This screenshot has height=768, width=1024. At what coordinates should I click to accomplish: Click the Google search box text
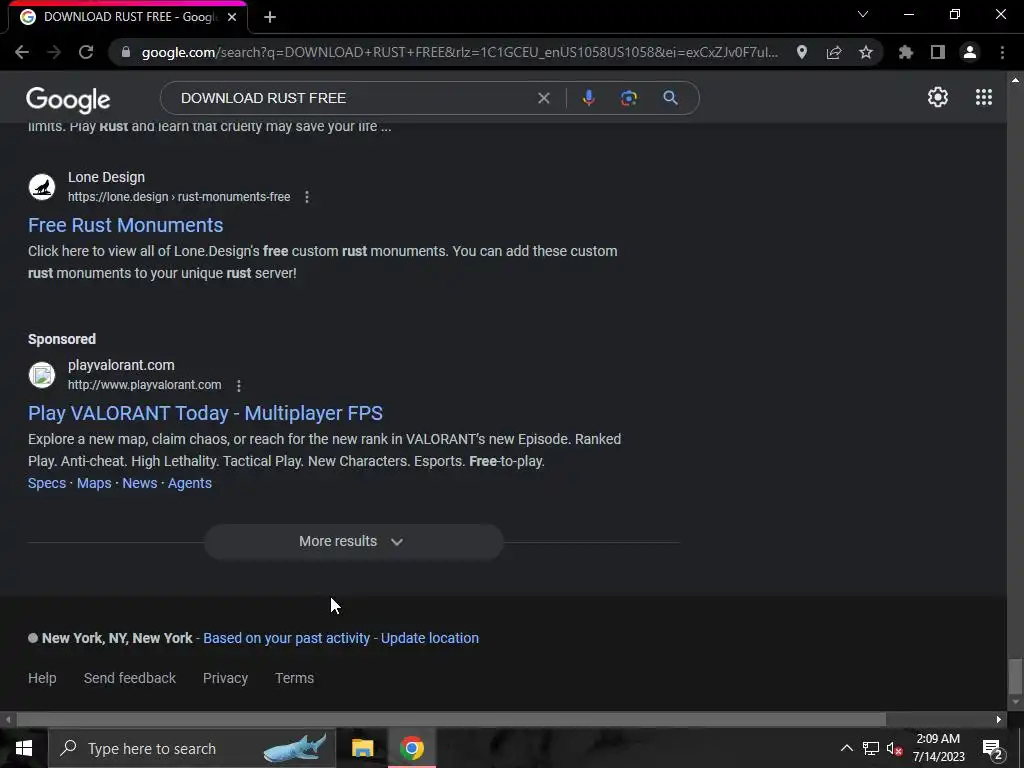(263, 98)
